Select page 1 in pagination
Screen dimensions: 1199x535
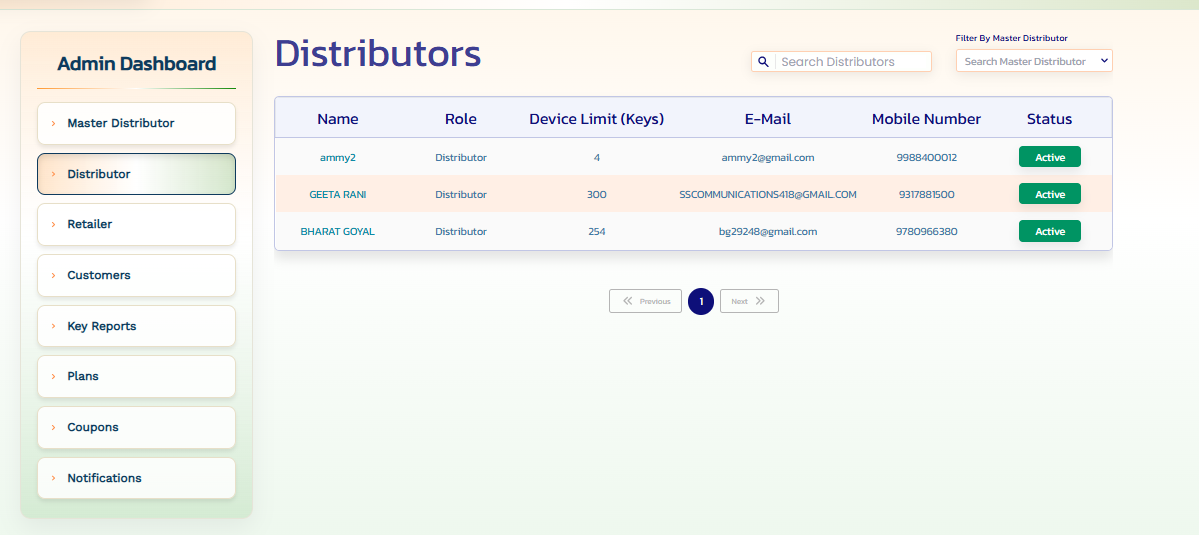point(701,301)
